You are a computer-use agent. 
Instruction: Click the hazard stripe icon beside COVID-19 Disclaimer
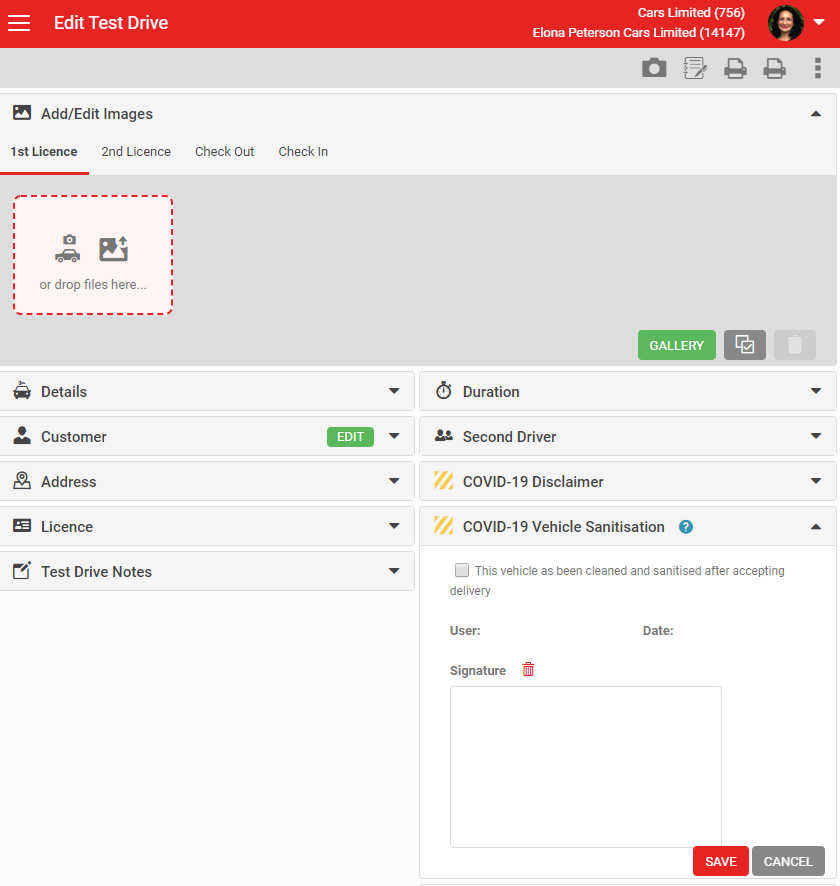point(443,480)
